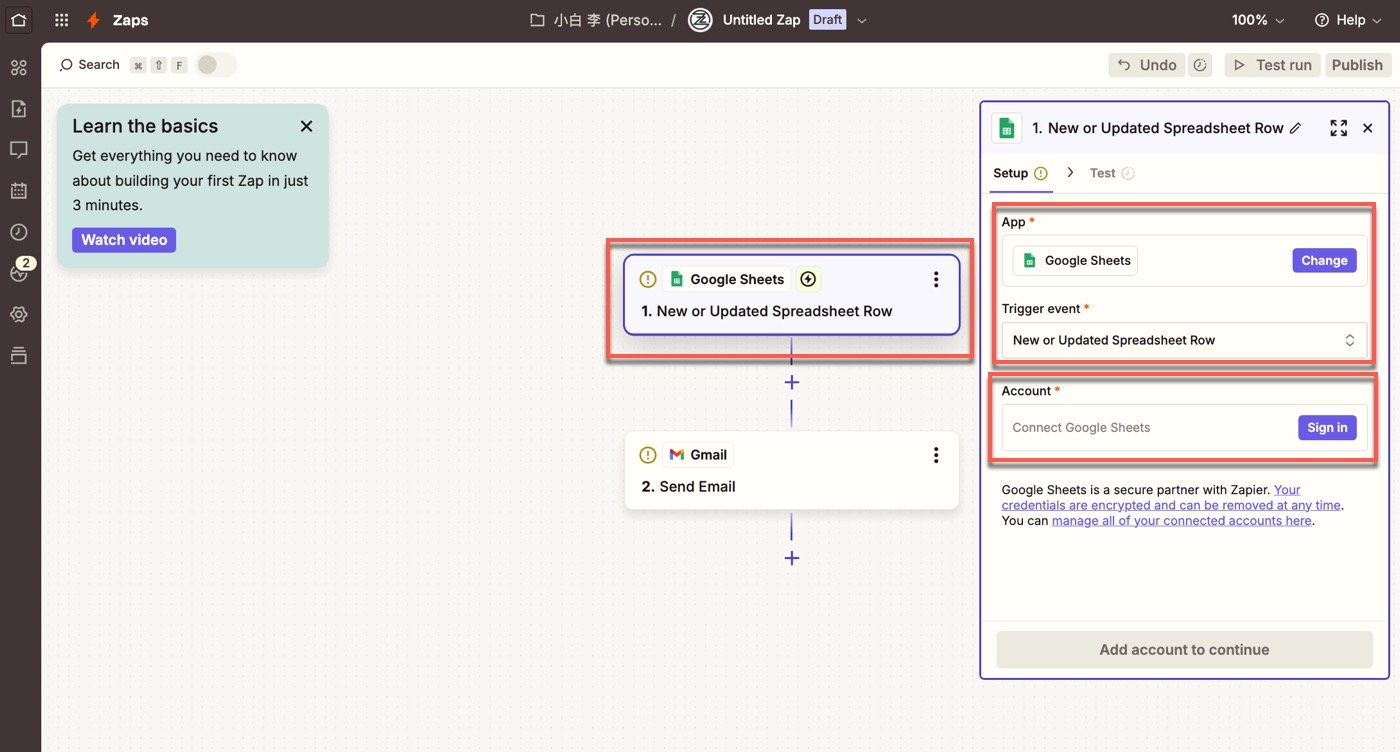
Task: Close the step configuration panel
Action: [1368, 128]
